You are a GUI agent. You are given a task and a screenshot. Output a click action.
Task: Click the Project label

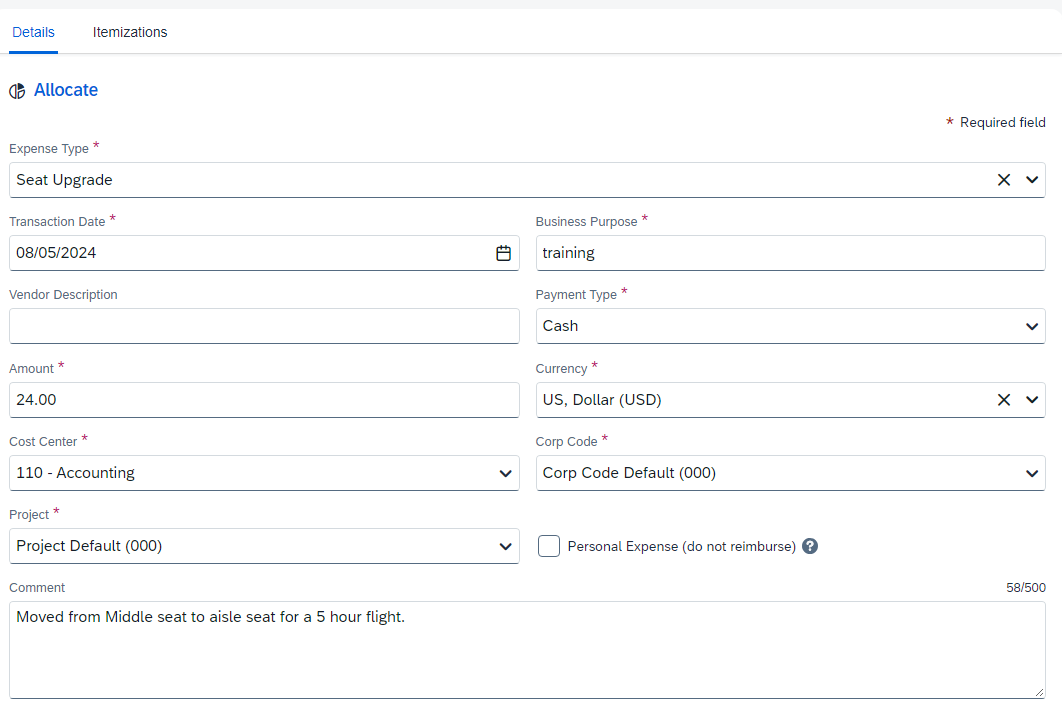point(29,515)
